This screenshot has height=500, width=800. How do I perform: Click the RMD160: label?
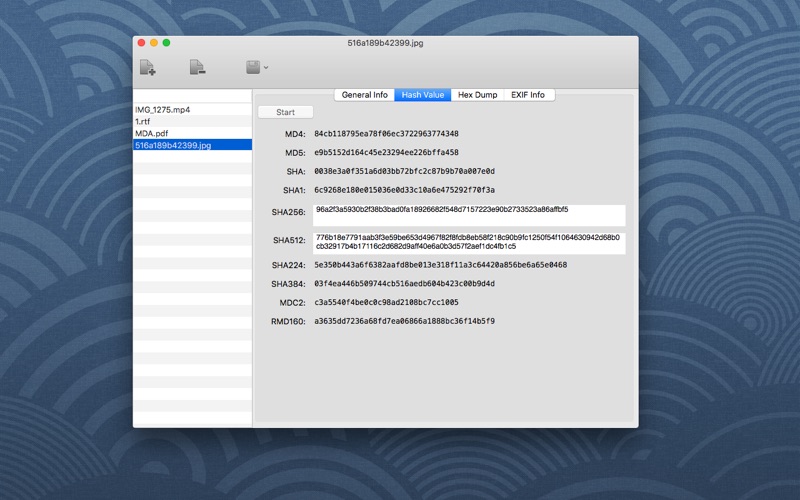[288, 322]
